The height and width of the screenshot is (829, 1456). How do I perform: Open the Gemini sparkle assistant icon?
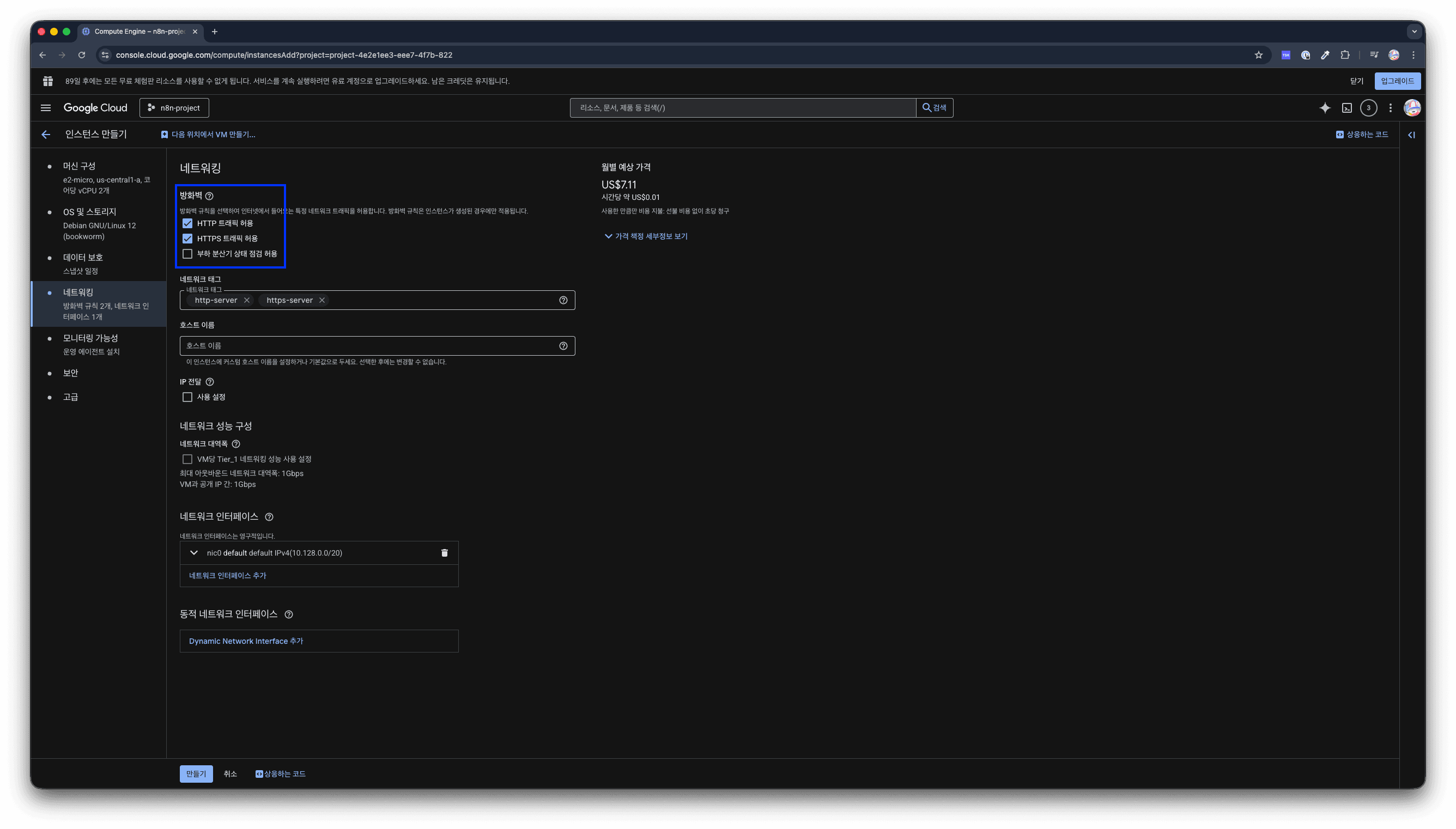pos(1325,108)
